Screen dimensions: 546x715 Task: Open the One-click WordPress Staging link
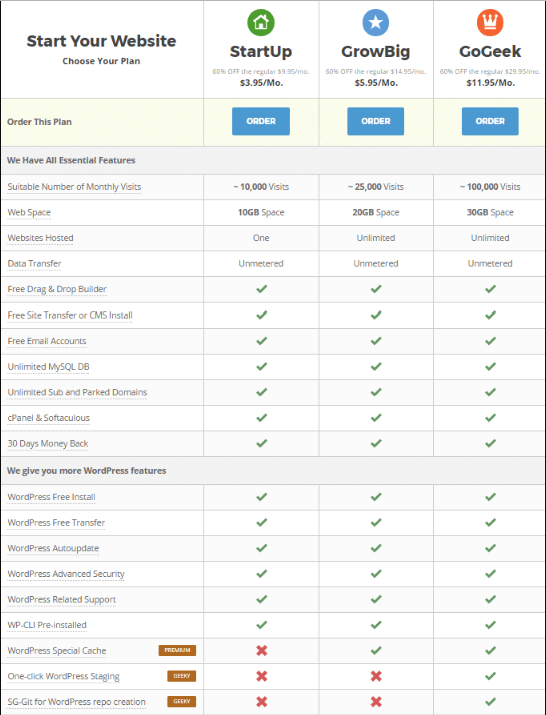point(63,676)
